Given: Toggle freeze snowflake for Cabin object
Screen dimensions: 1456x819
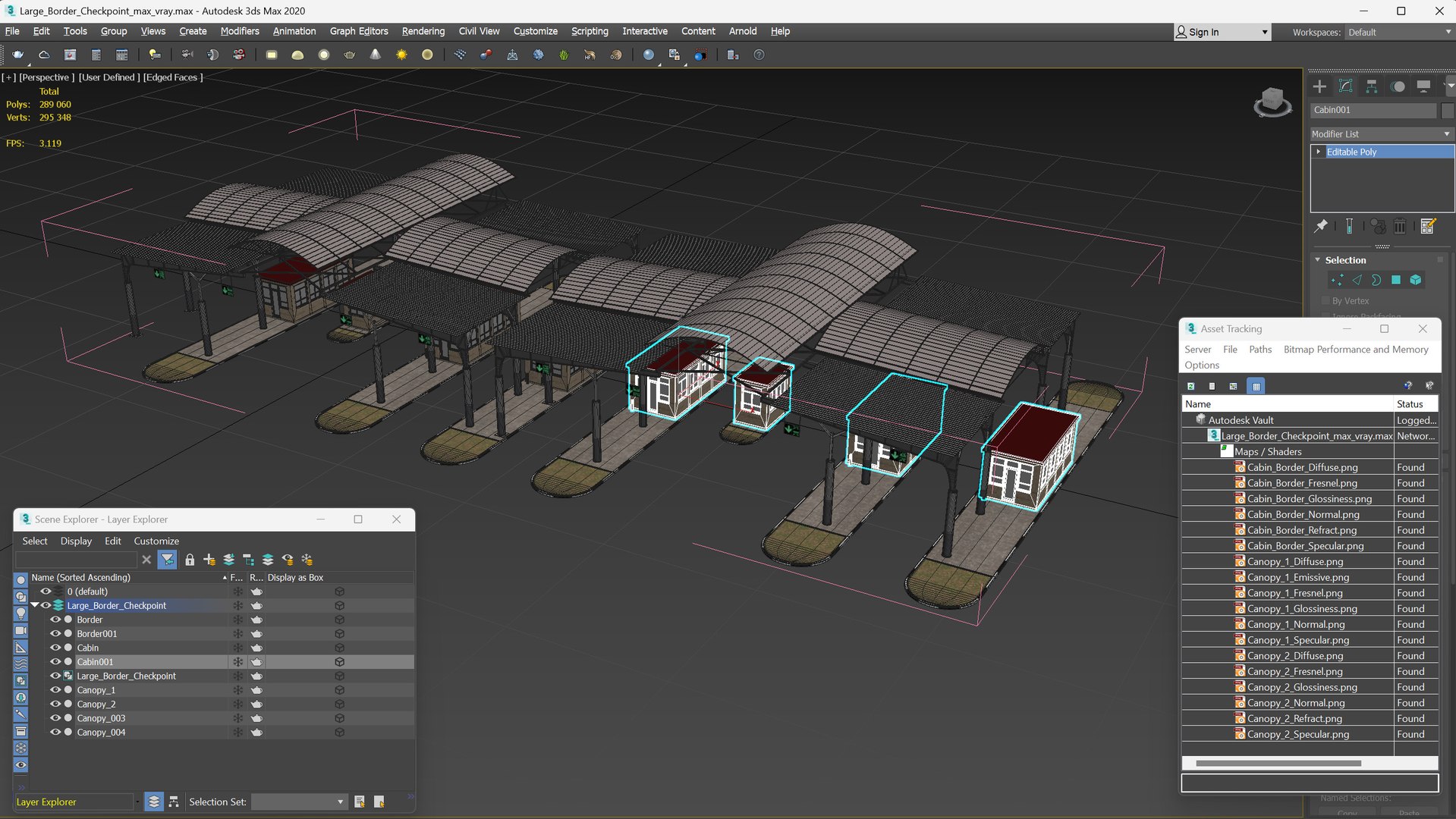Looking at the screenshot, I should 237,648.
